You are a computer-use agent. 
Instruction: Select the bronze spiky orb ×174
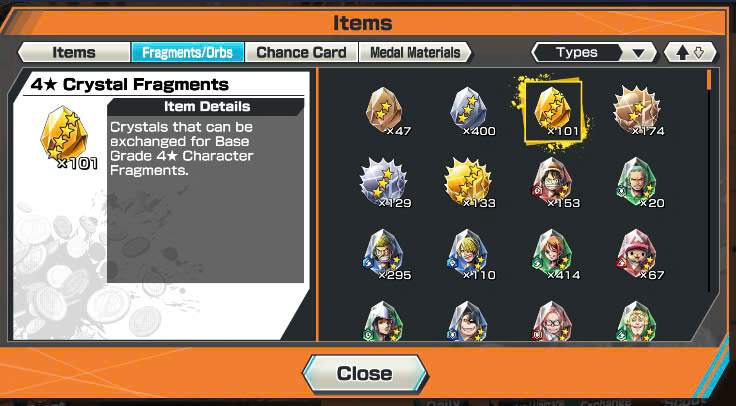[638, 111]
